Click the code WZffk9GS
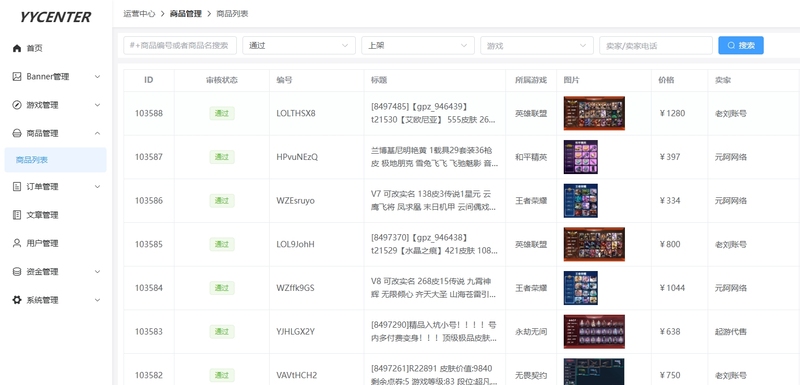The width and height of the screenshot is (800, 385). [x=295, y=288]
